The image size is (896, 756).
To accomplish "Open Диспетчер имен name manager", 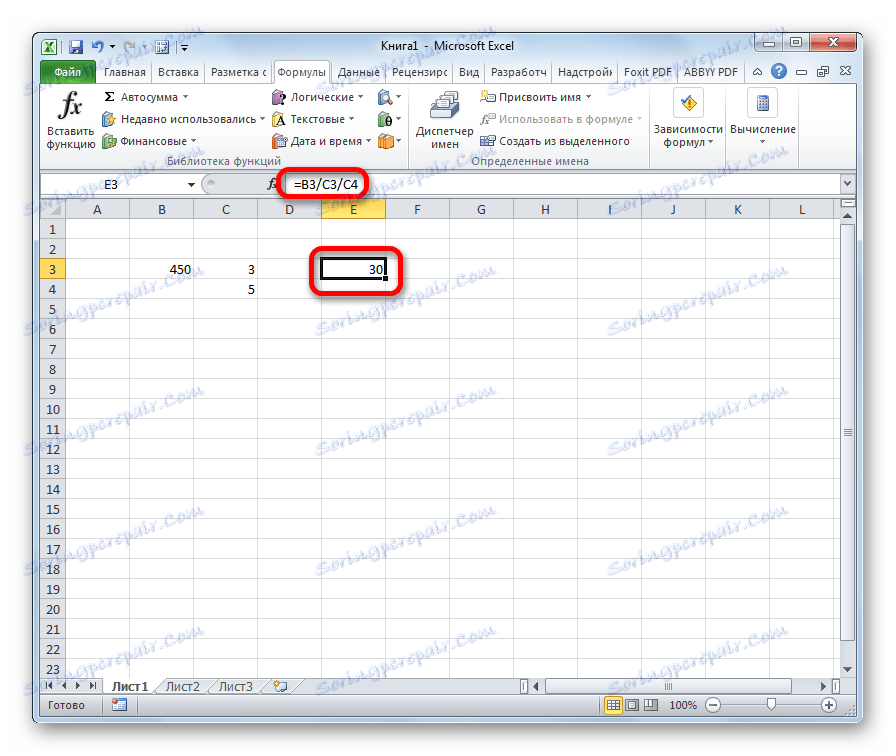I will (445, 120).
